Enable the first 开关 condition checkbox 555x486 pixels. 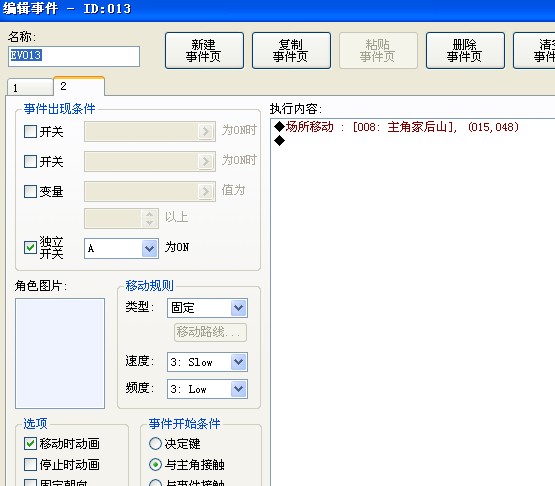tap(30, 131)
